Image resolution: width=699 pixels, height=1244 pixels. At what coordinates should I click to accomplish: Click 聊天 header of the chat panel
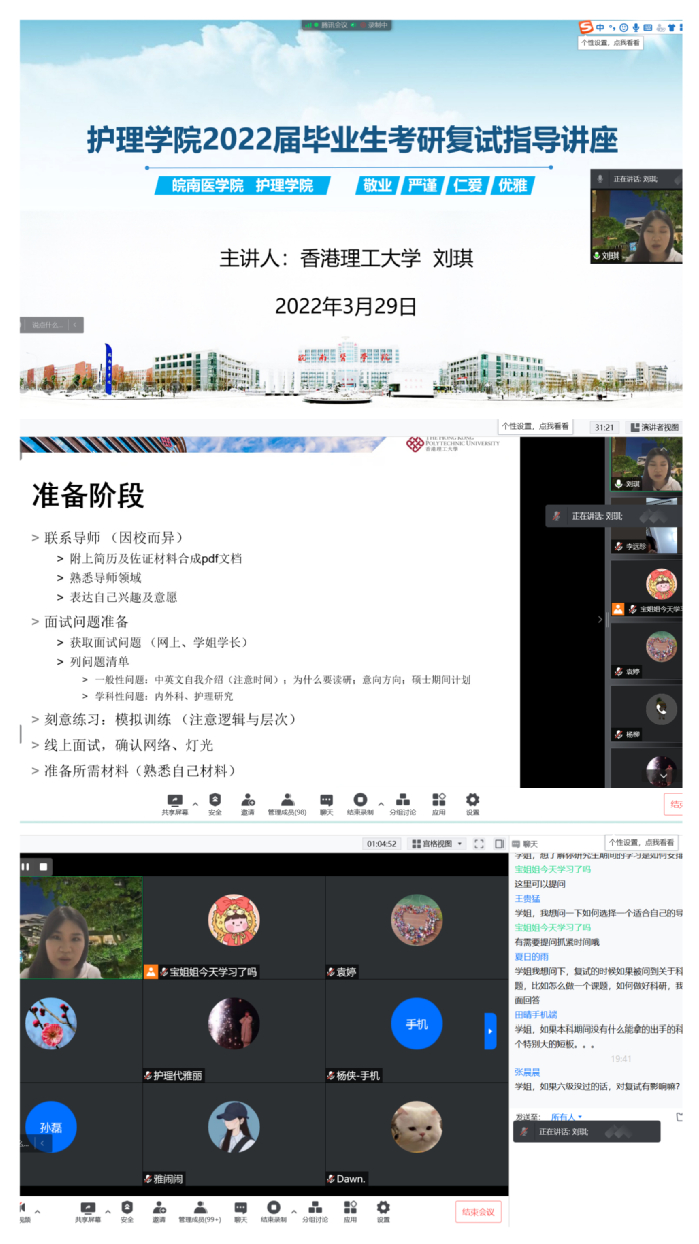(525, 843)
